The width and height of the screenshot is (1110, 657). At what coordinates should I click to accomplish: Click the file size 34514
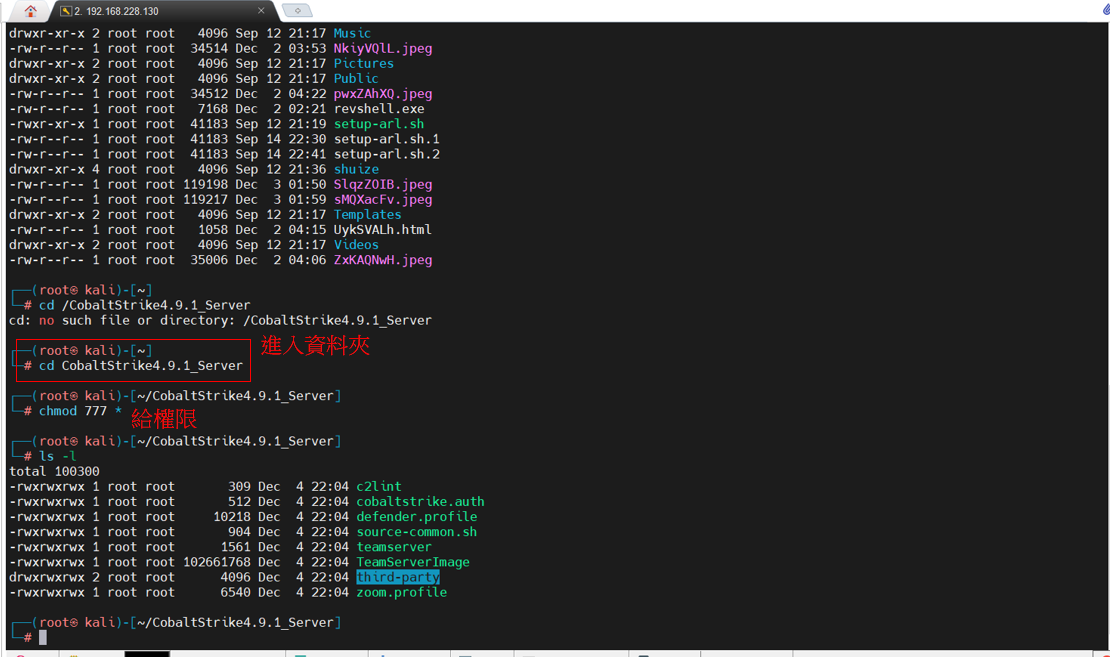tap(209, 49)
